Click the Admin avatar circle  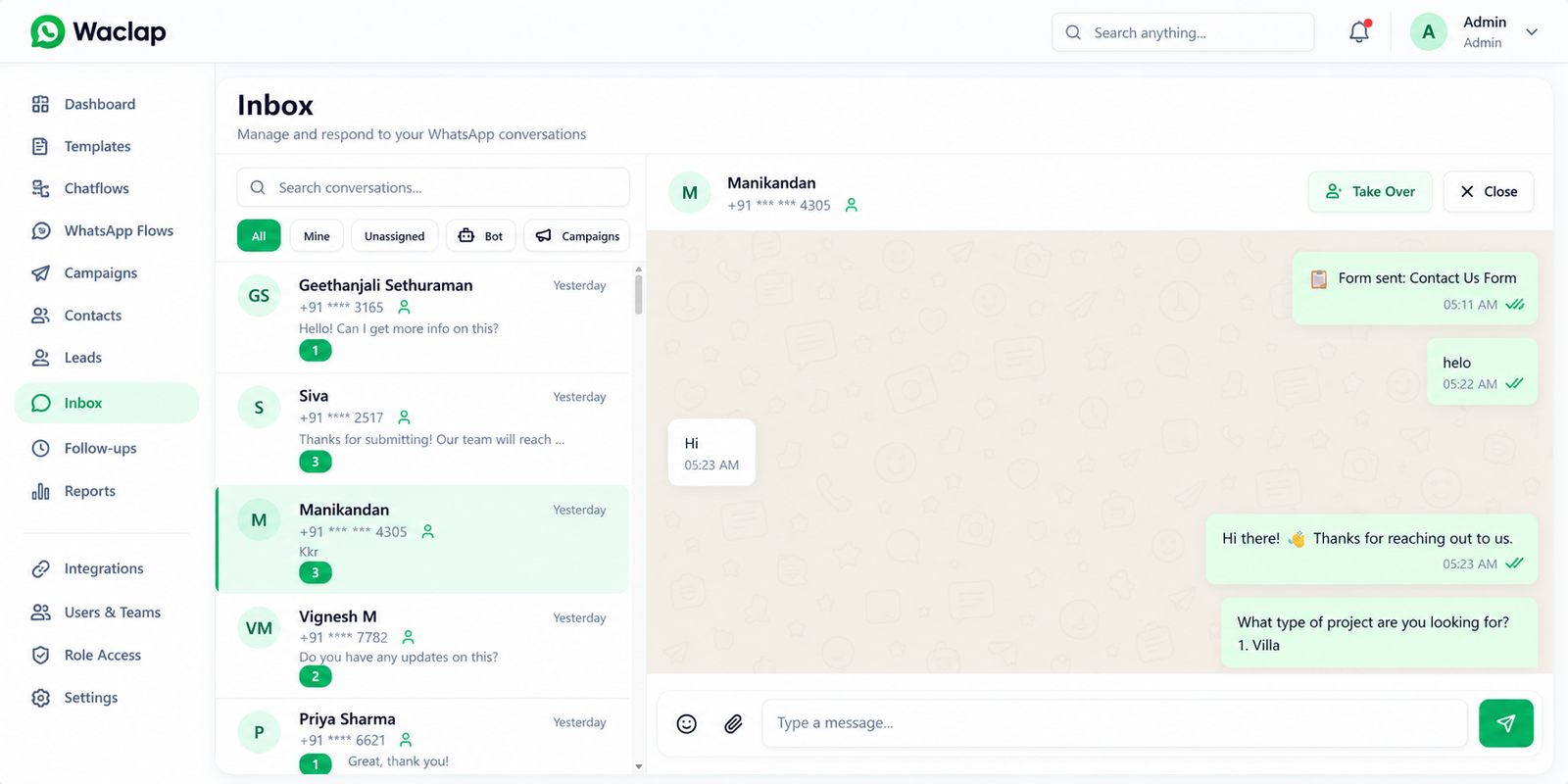tap(1428, 32)
